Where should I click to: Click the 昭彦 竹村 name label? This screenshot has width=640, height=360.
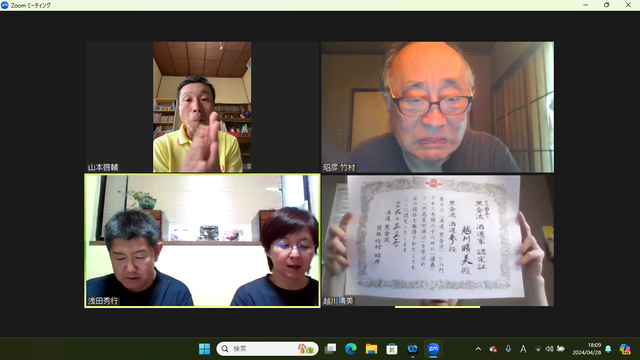click(339, 167)
